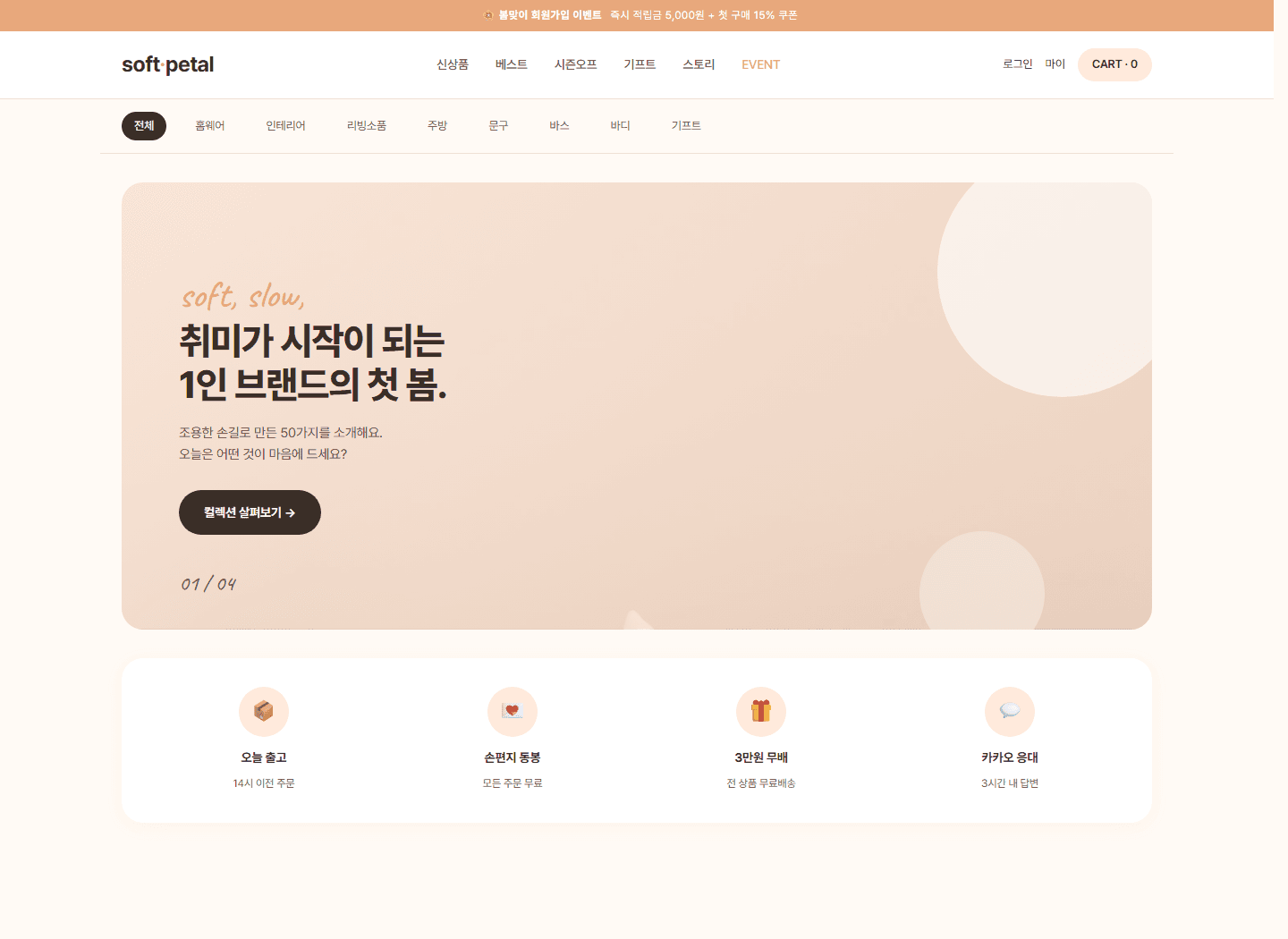Click the megaphone icon in the top banner

[488, 15]
